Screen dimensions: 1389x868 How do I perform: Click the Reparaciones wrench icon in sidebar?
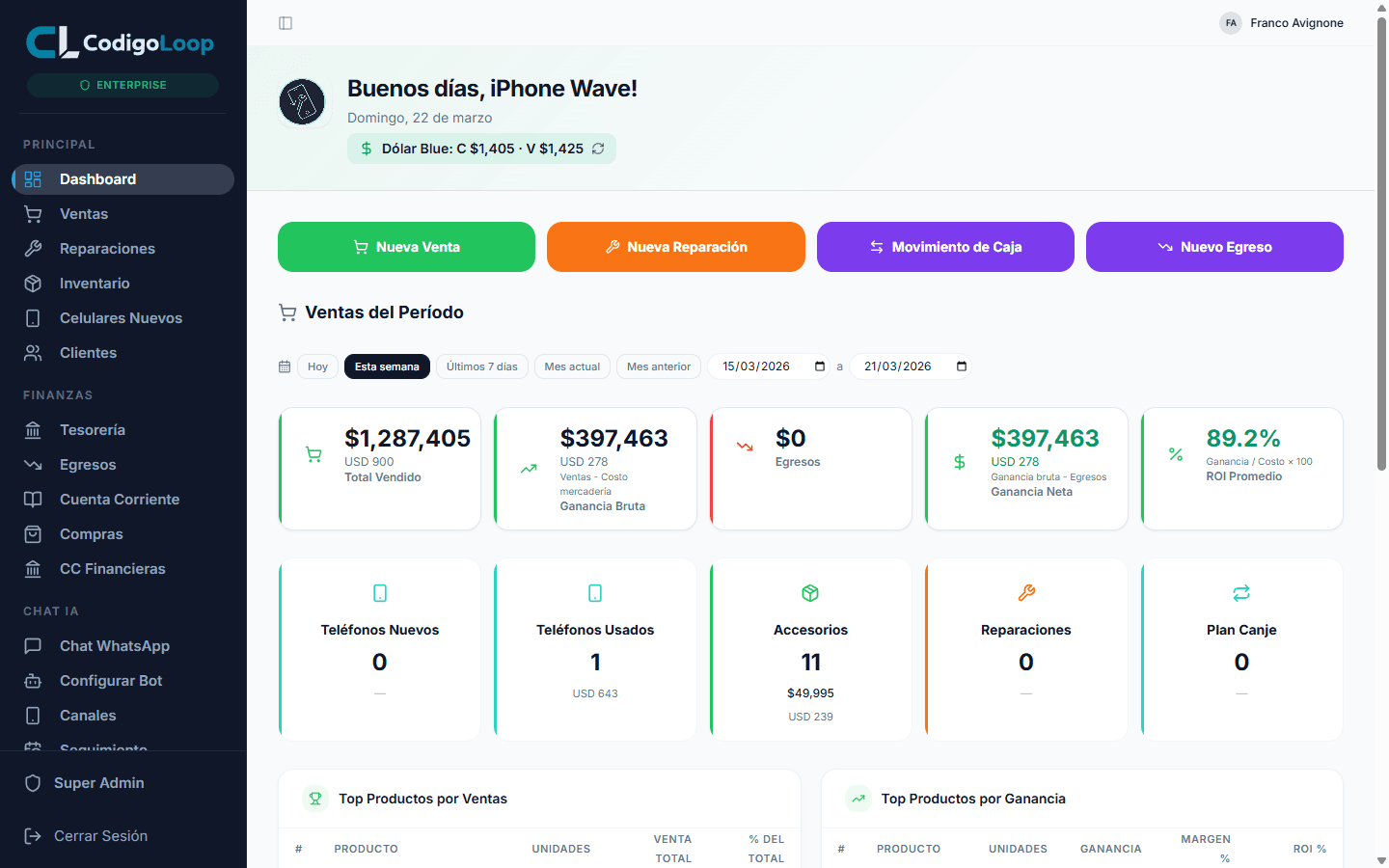tap(33, 248)
